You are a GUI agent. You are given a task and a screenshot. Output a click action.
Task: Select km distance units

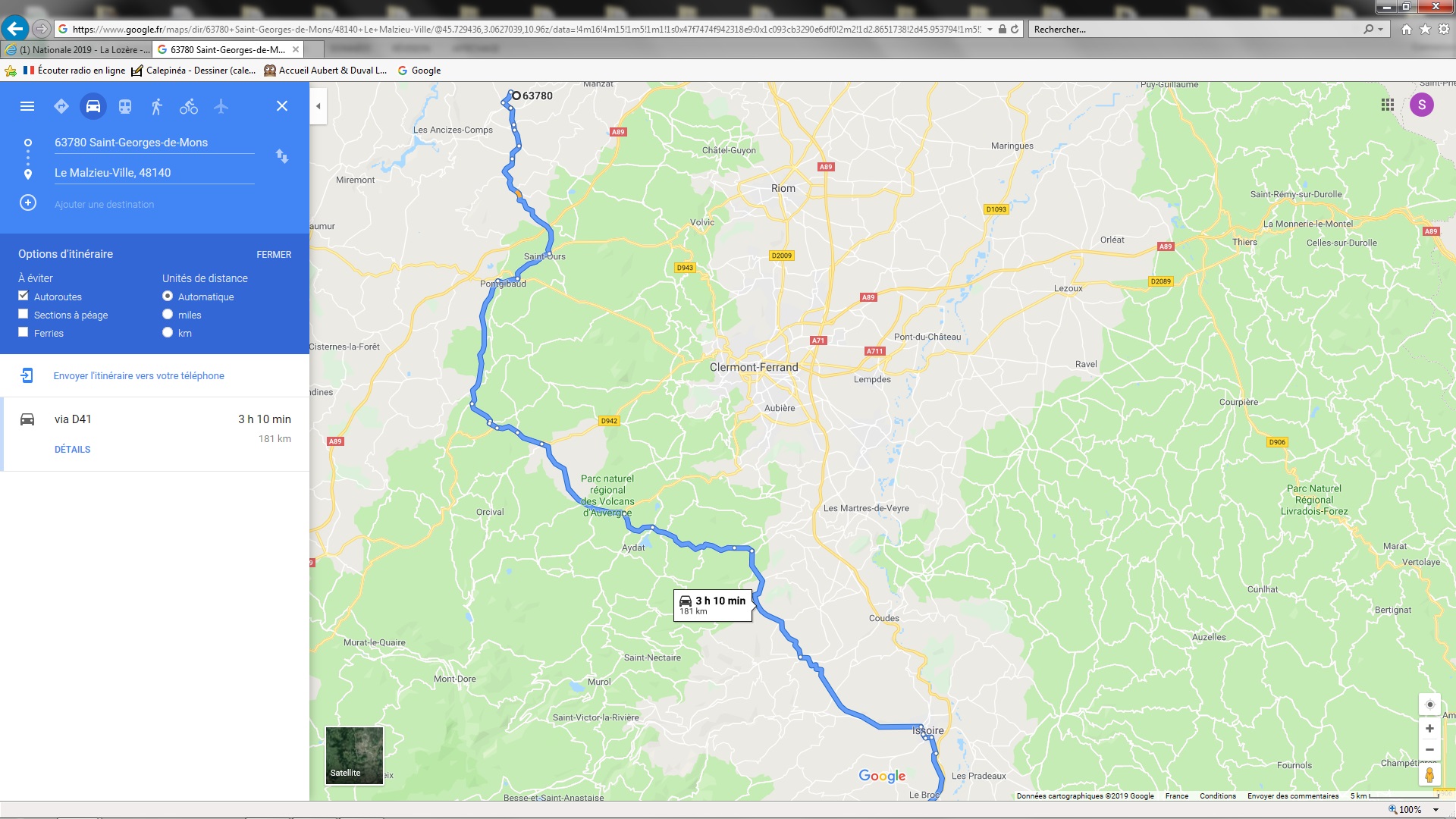coord(168,332)
